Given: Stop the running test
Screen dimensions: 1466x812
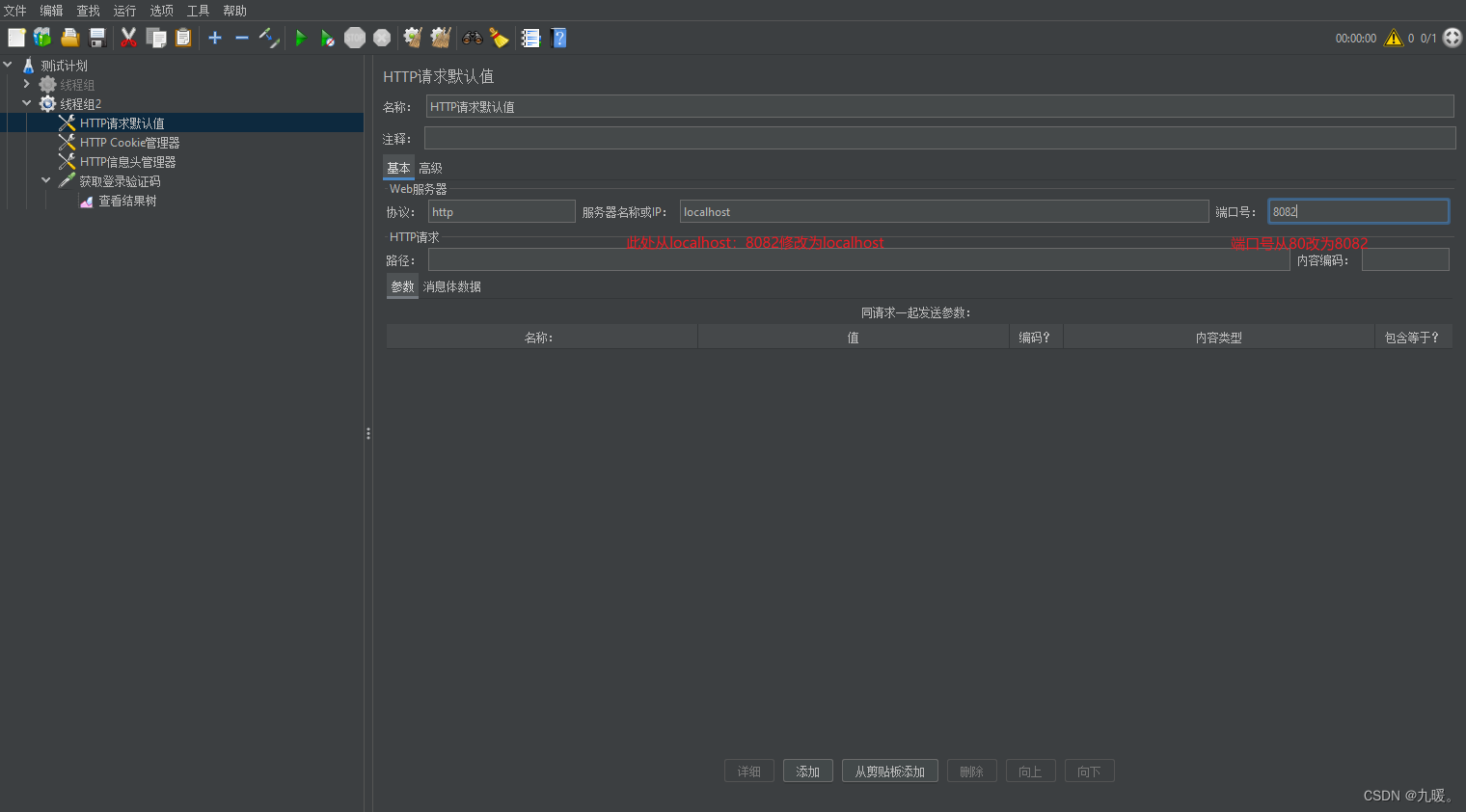Looking at the screenshot, I should point(354,38).
